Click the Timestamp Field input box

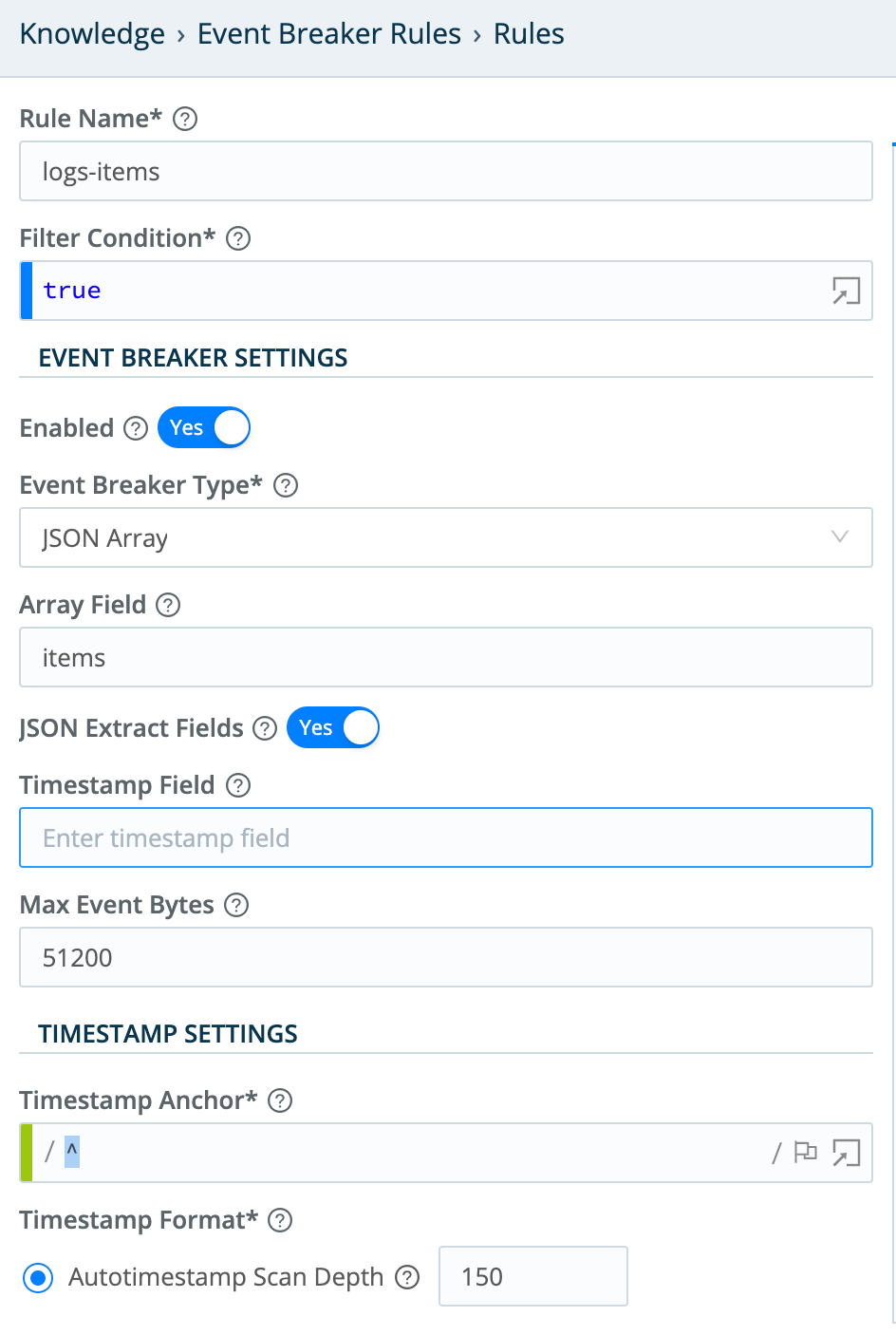pos(446,837)
